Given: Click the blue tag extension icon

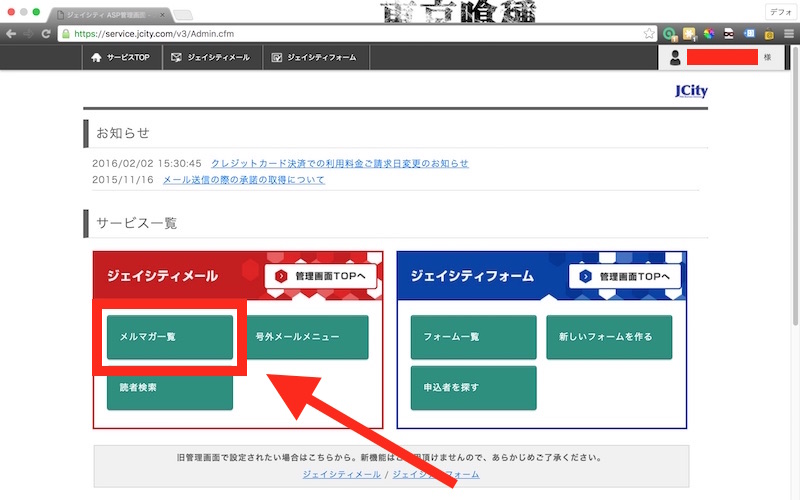Looking at the screenshot, I should click(749, 33).
